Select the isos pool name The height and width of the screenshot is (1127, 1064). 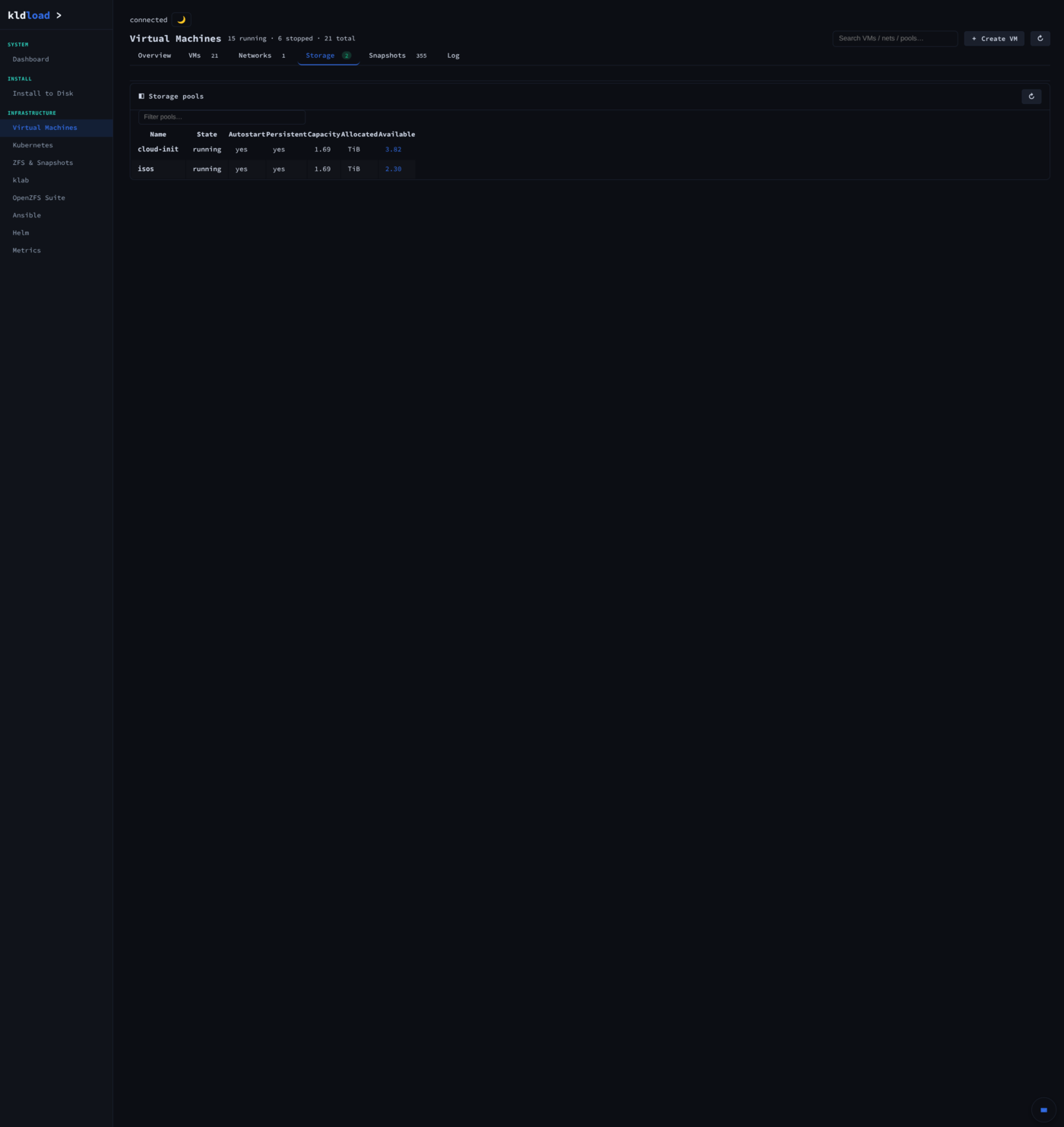tap(146, 169)
